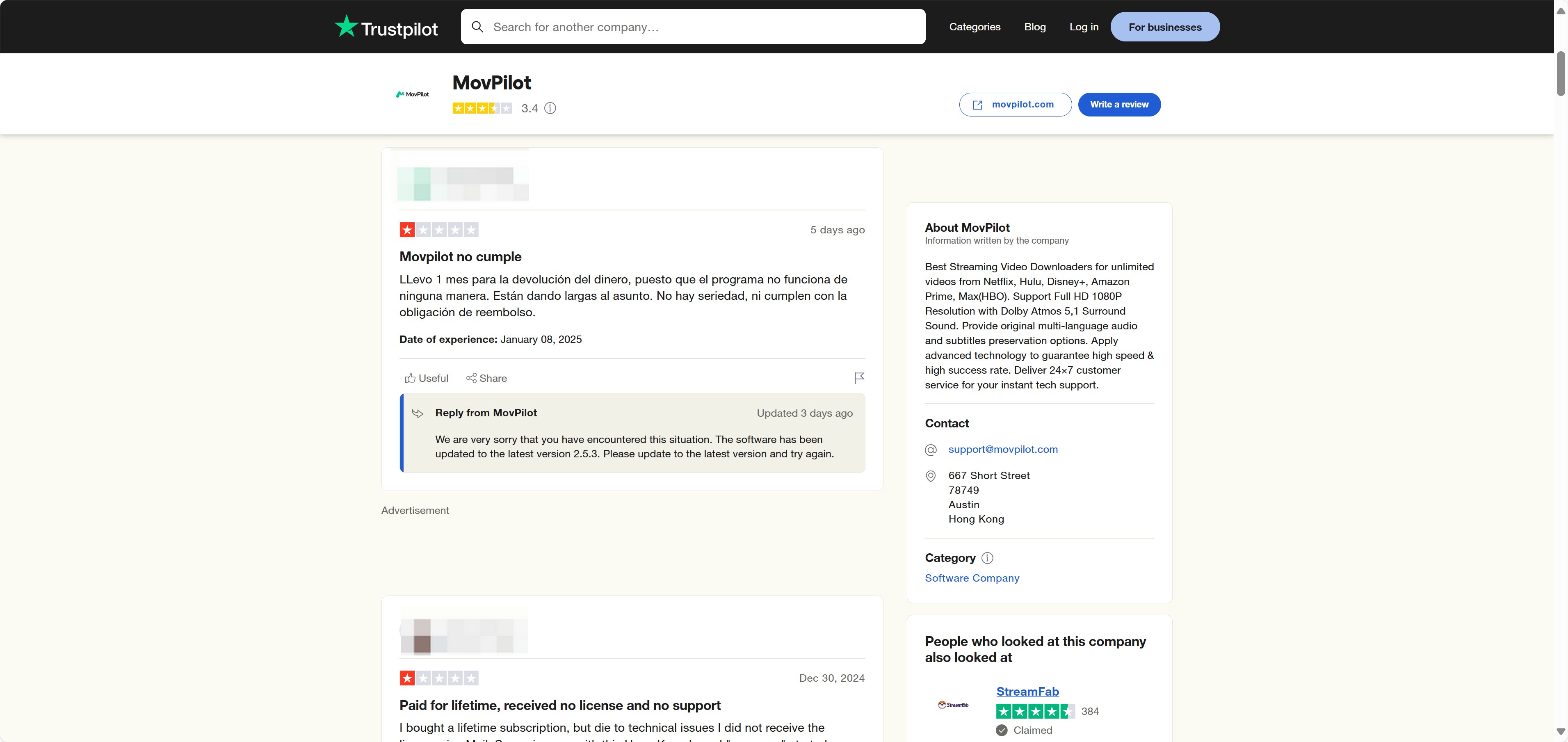Open reviewer profile of 'Paid for lifetime' review
The image size is (1568, 742).
463,636
